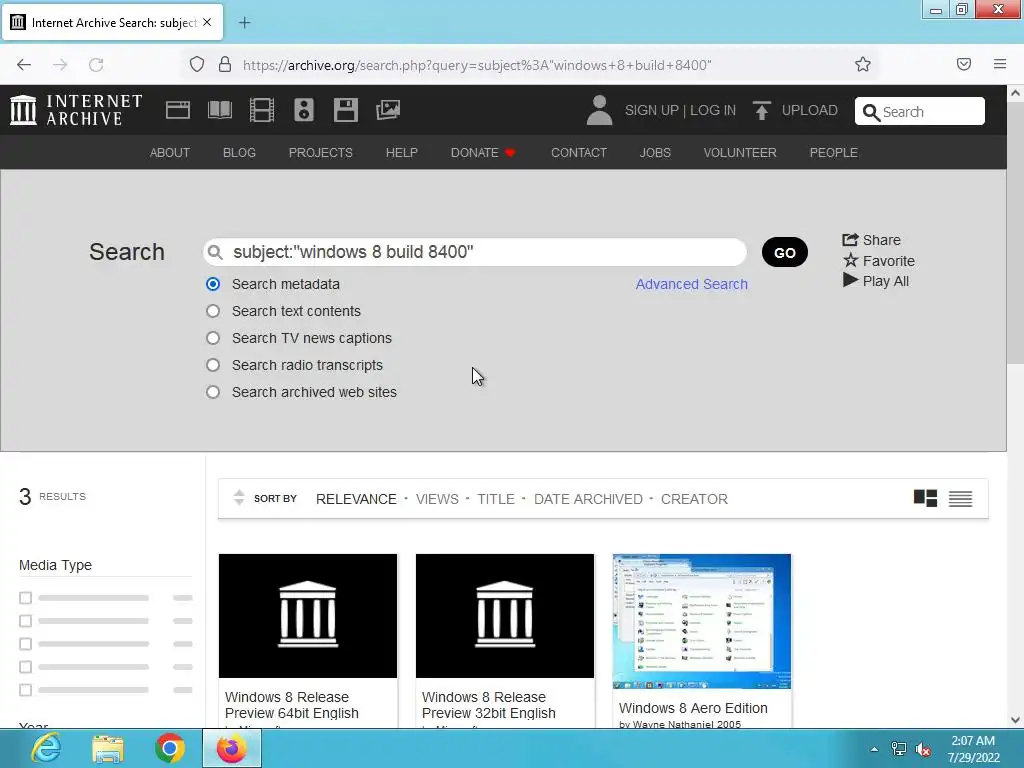Click the GO search button

tap(784, 252)
